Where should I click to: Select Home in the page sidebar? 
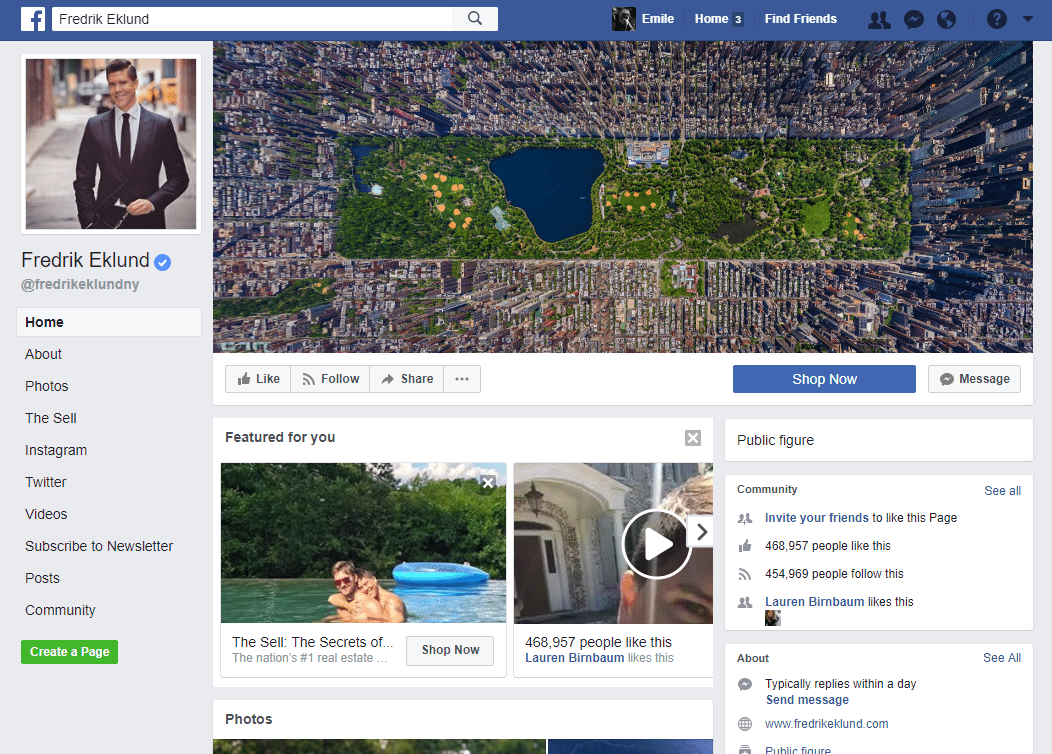coord(109,322)
